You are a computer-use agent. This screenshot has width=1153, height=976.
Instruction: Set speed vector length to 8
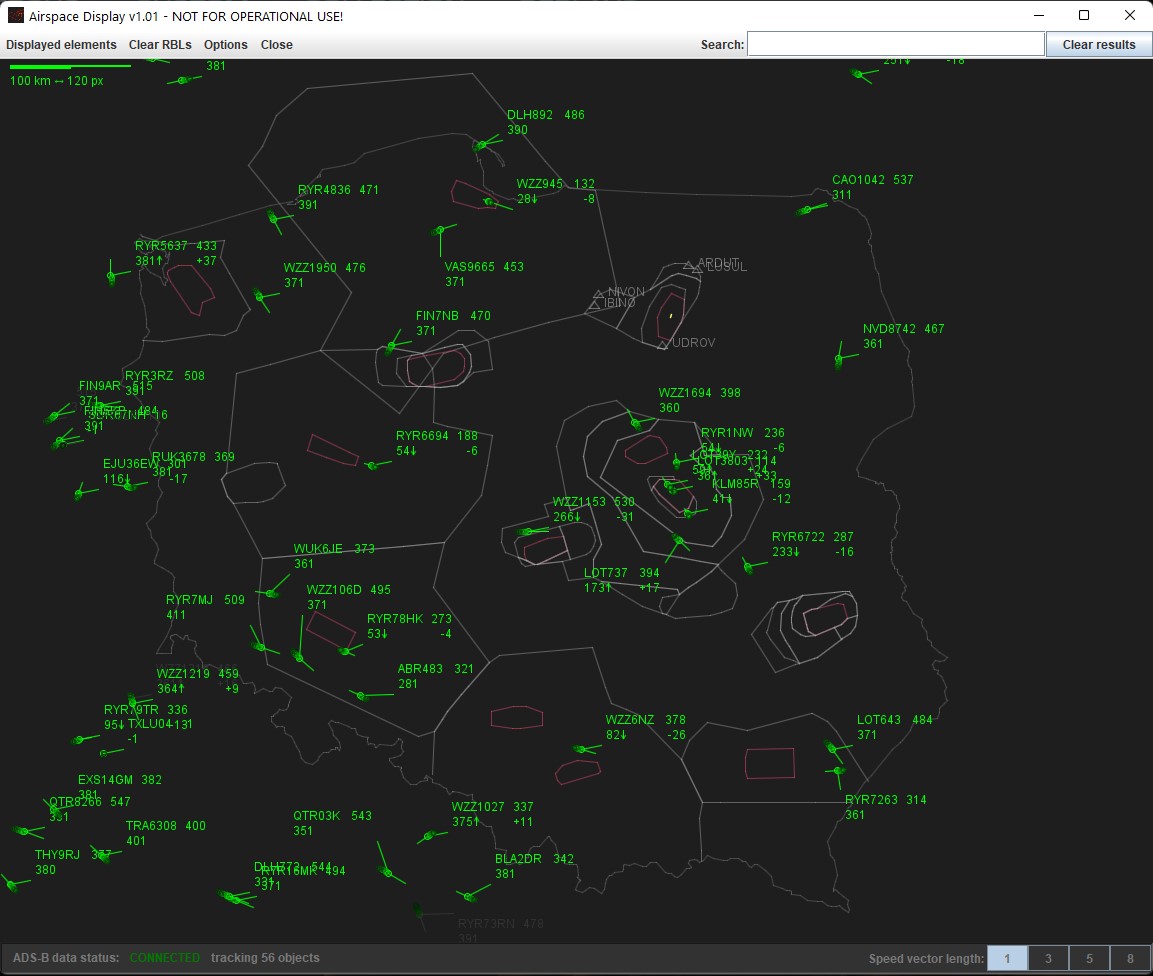1130,958
